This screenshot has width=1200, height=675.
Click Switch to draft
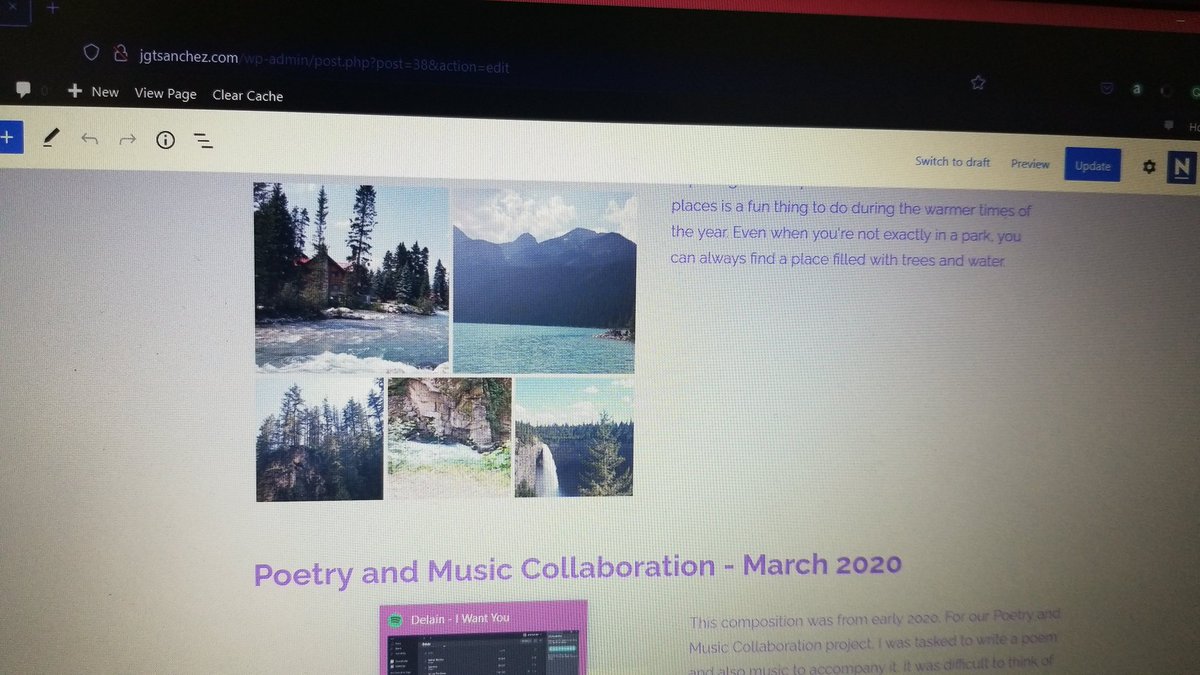[x=952, y=162]
